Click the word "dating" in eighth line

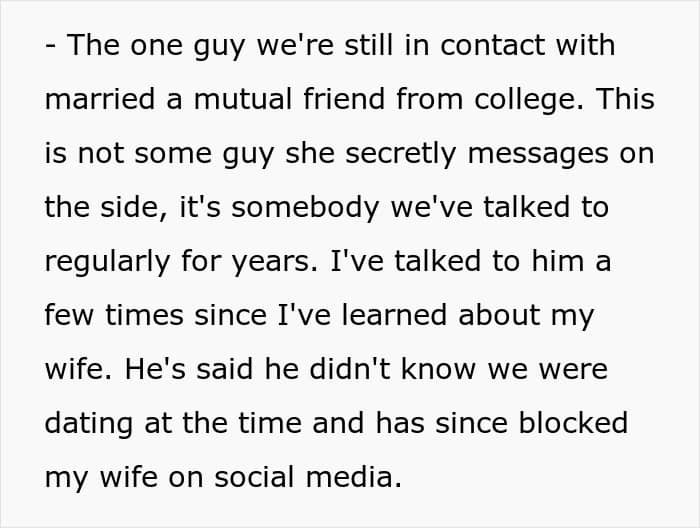(89, 424)
